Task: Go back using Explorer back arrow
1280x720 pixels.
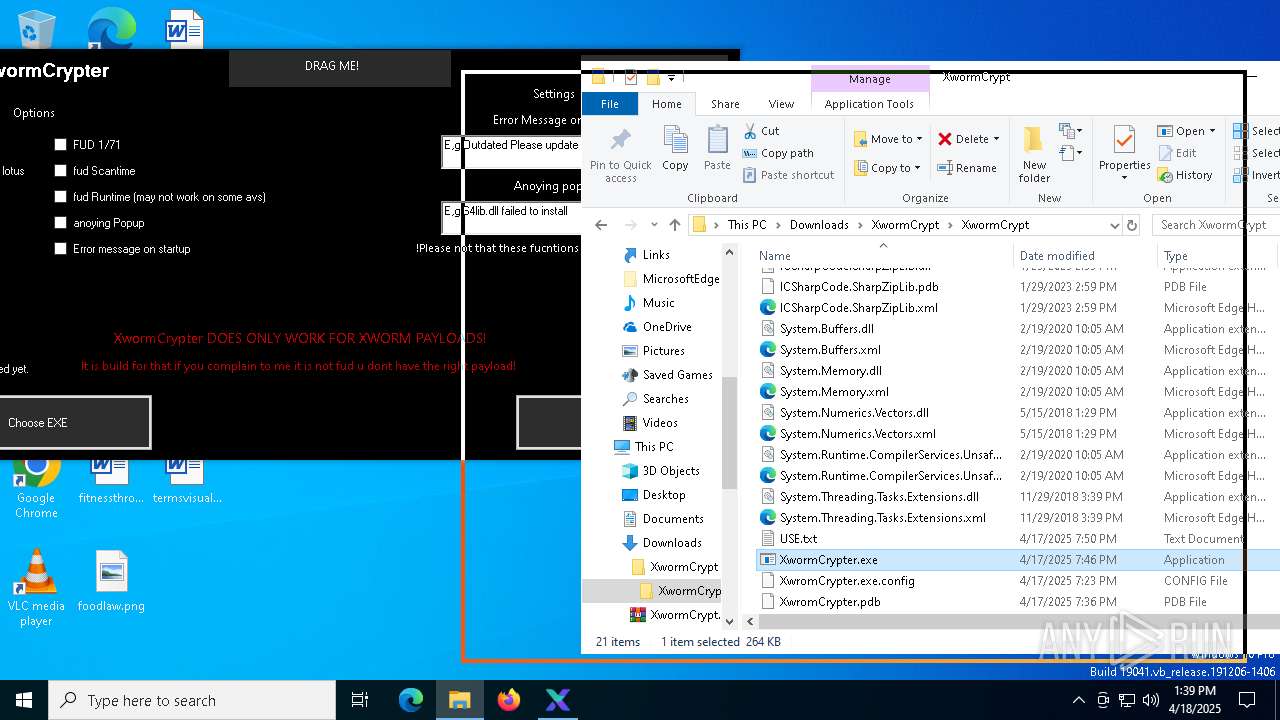Action: (601, 225)
